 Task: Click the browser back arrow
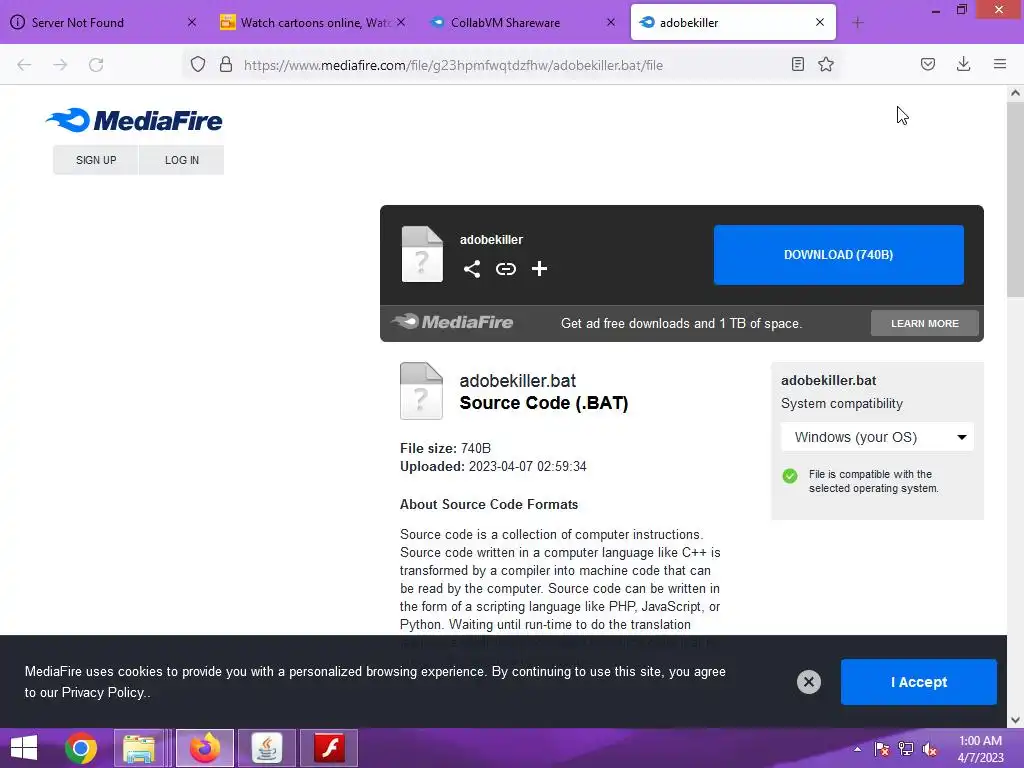[24, 65]
